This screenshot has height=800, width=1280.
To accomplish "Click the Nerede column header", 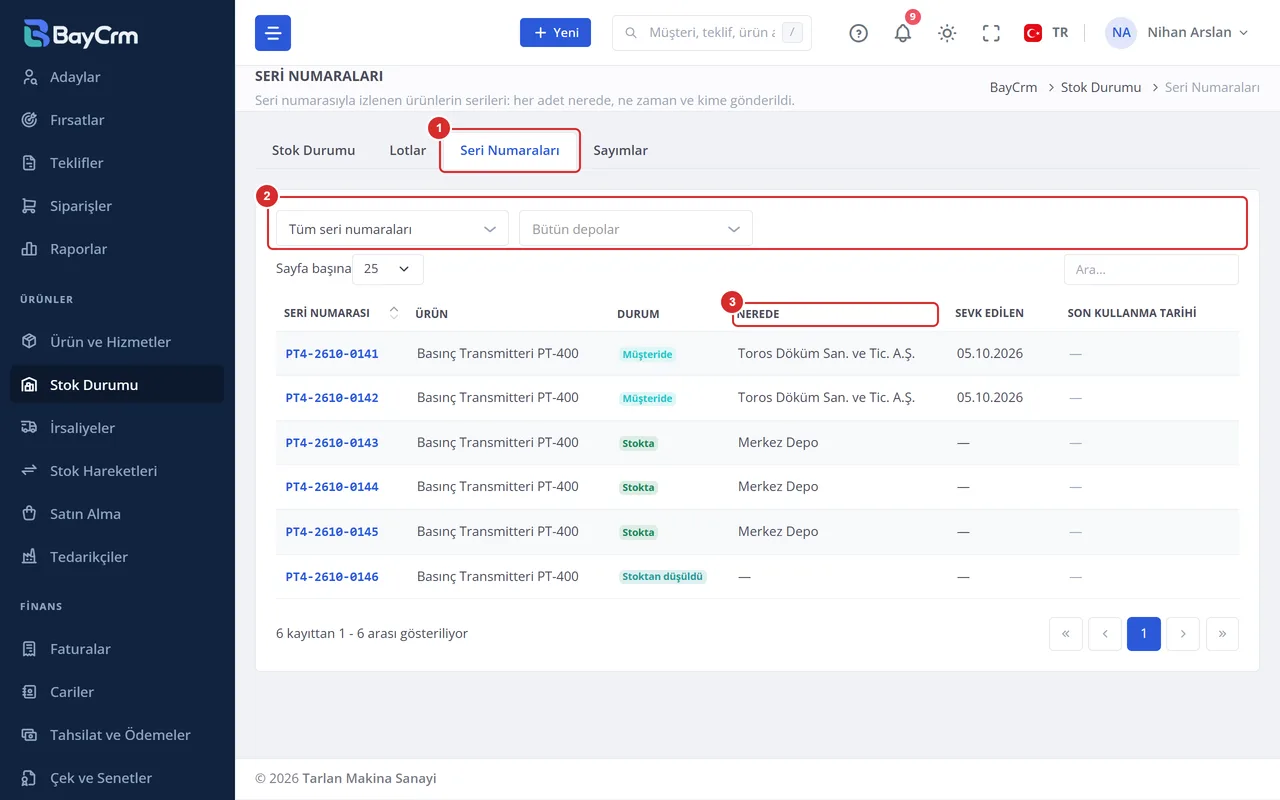I will [759, 314].
